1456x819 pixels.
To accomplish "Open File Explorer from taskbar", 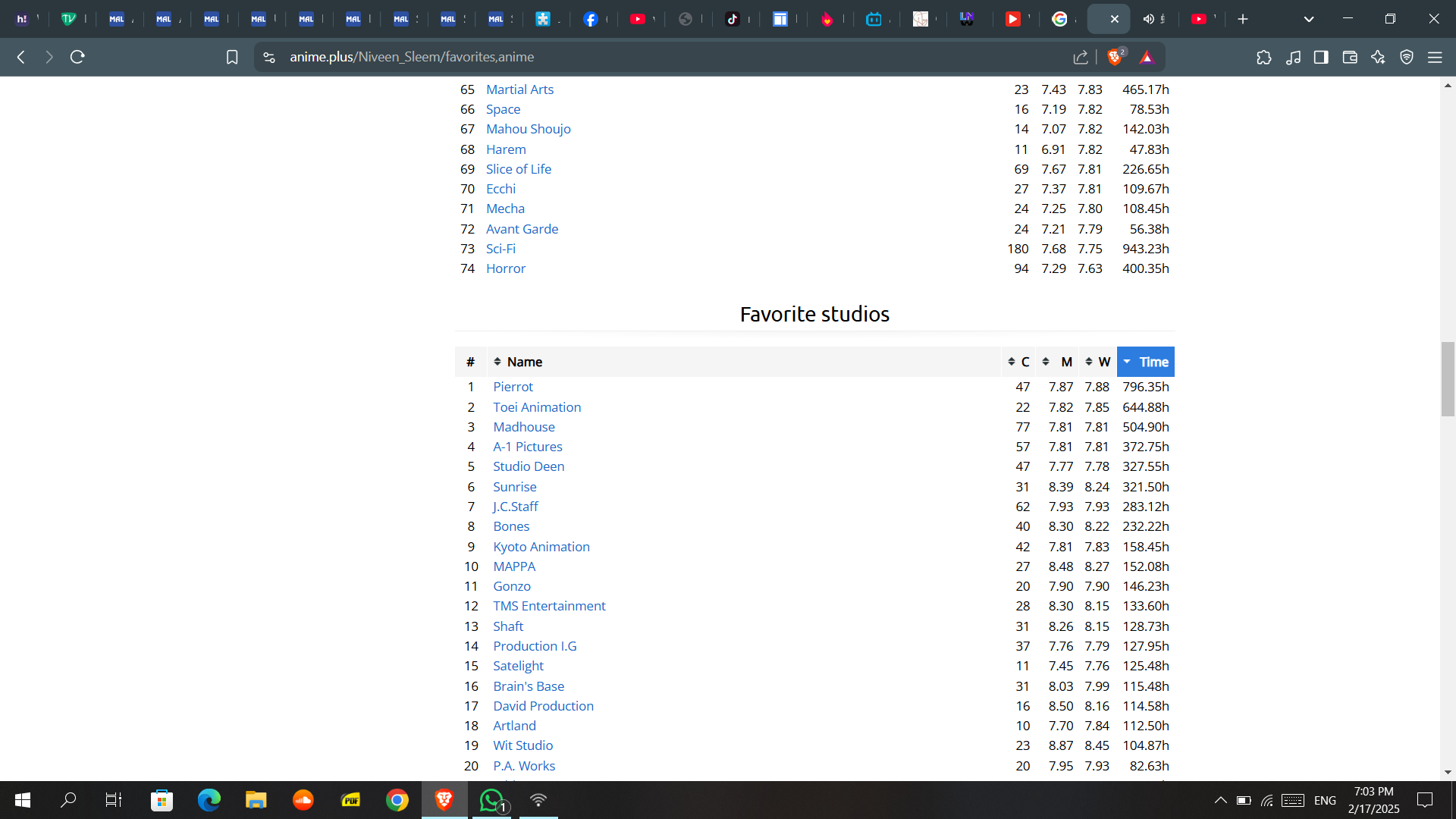I will click(256, 800).
